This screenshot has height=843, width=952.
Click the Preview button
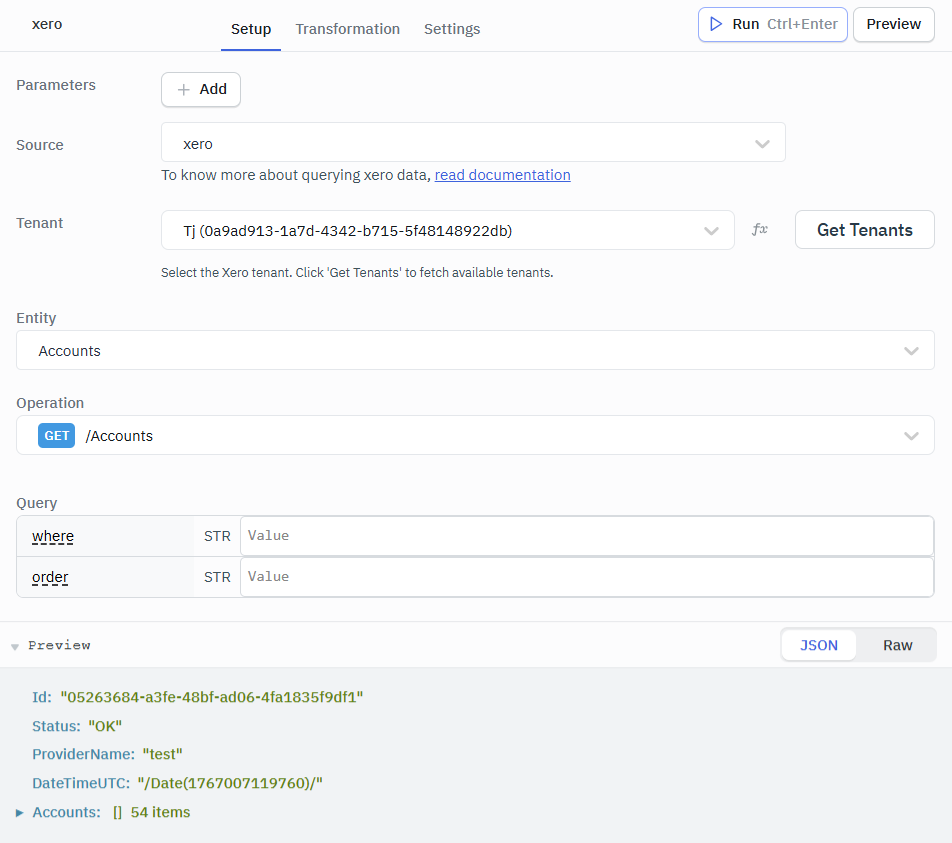(x=893, y=24)
